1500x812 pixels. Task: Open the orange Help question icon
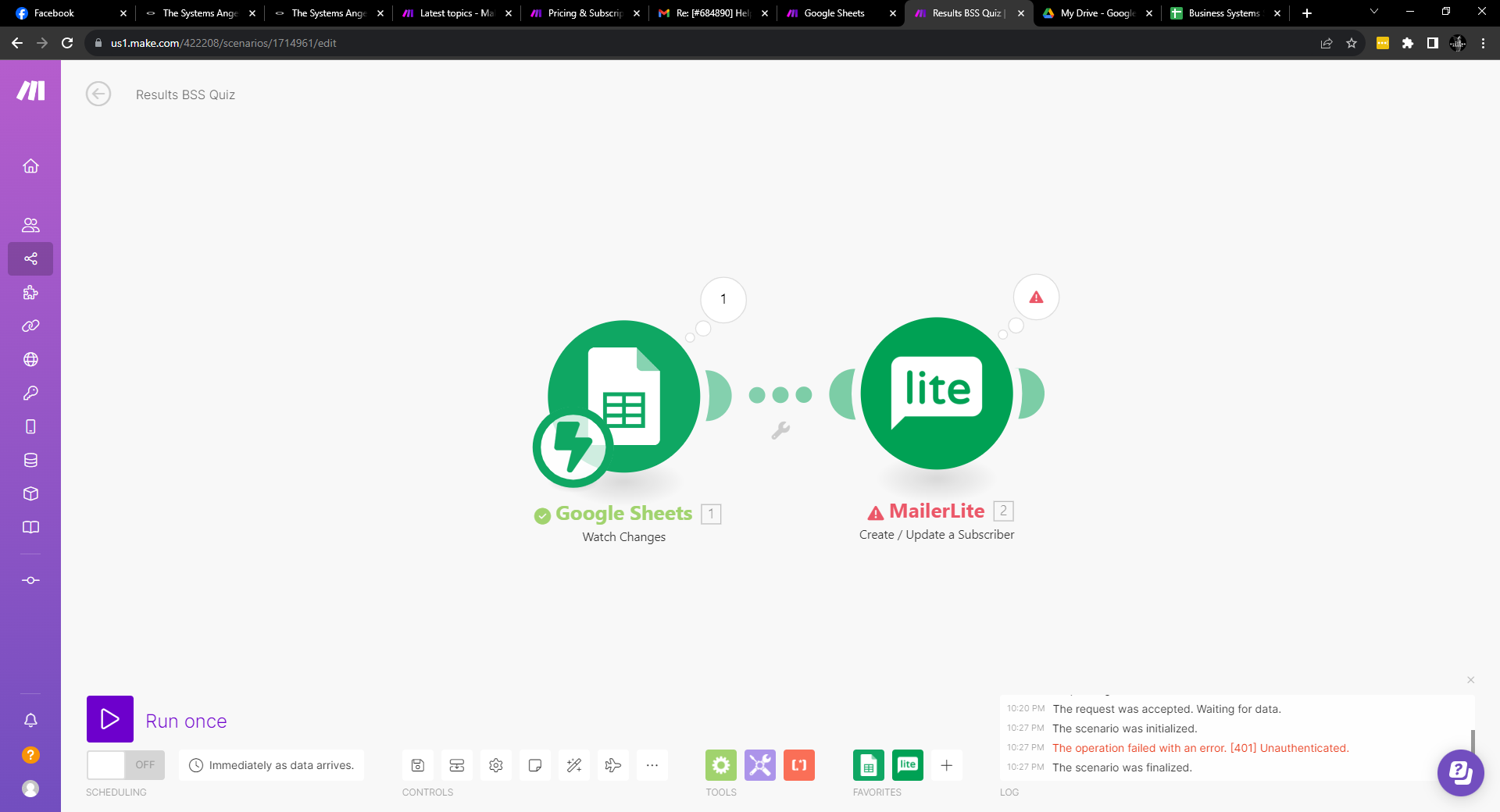pos(30,754)
